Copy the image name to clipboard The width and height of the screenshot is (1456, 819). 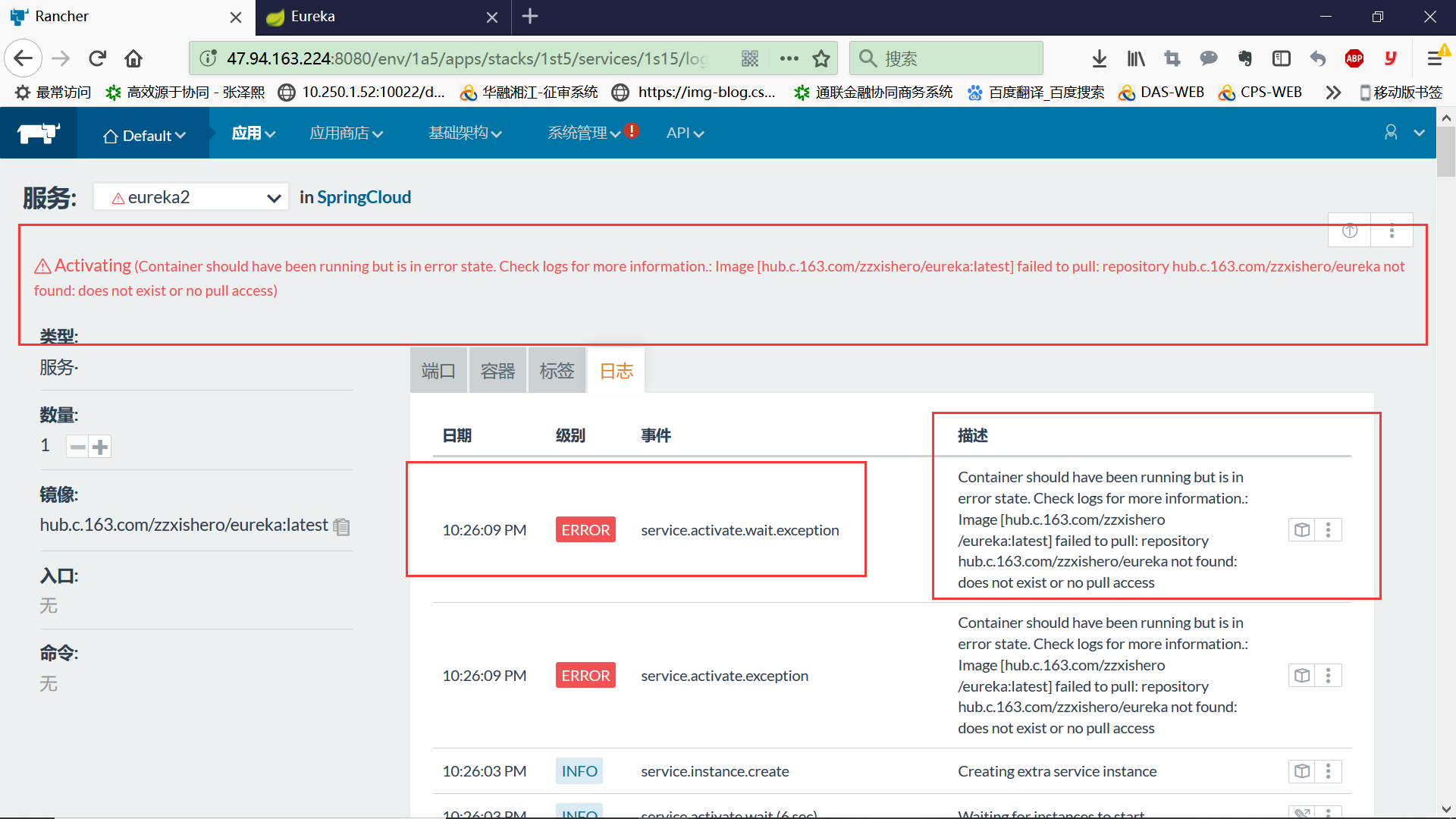pos(342,526)
